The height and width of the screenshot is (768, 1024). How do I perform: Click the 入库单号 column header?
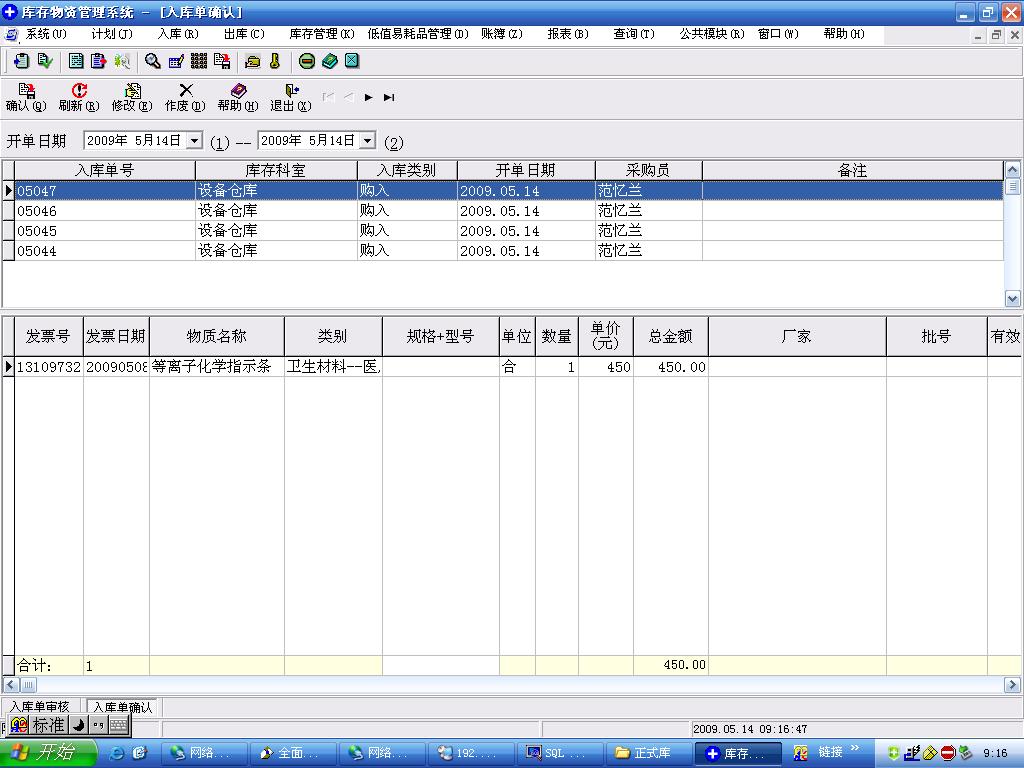click(104, 170)
